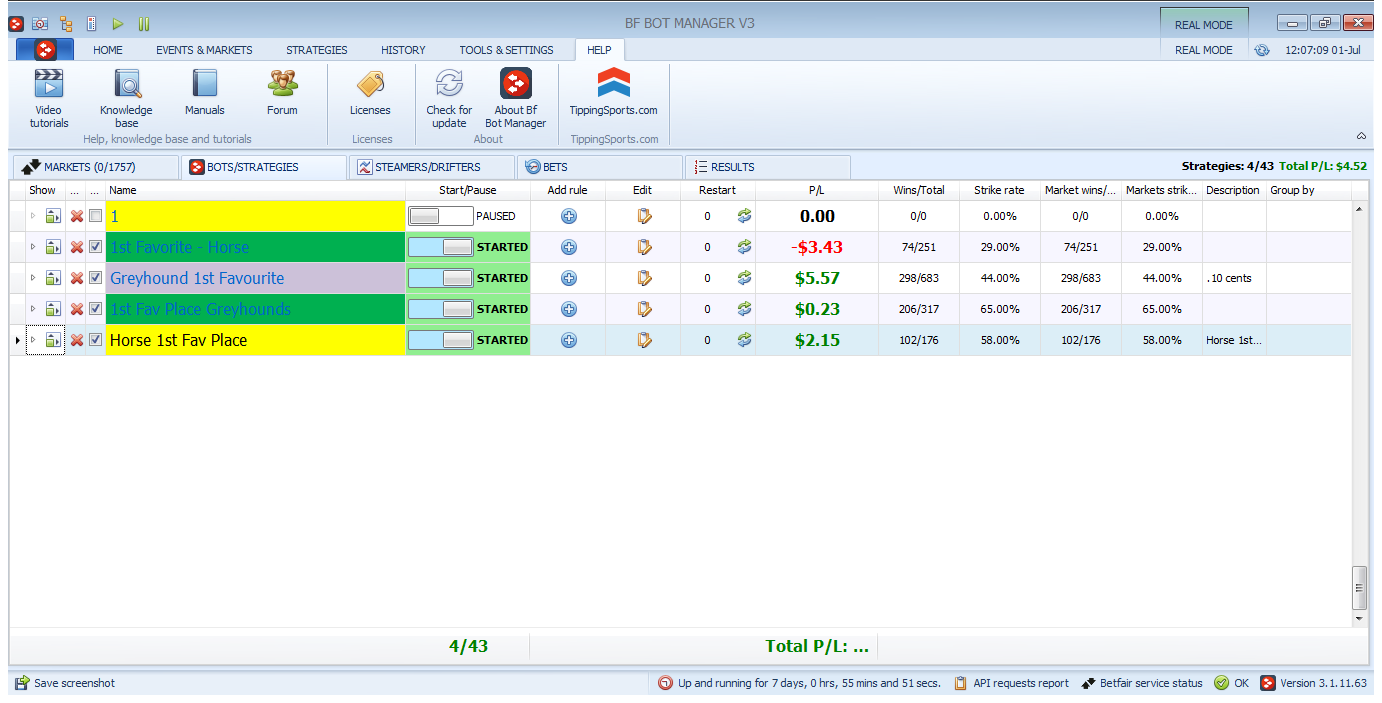Image resolution: width=1382 pixels, height=703 pixels.
Task: Open API requests report
Action: (x=1011, y=683)
